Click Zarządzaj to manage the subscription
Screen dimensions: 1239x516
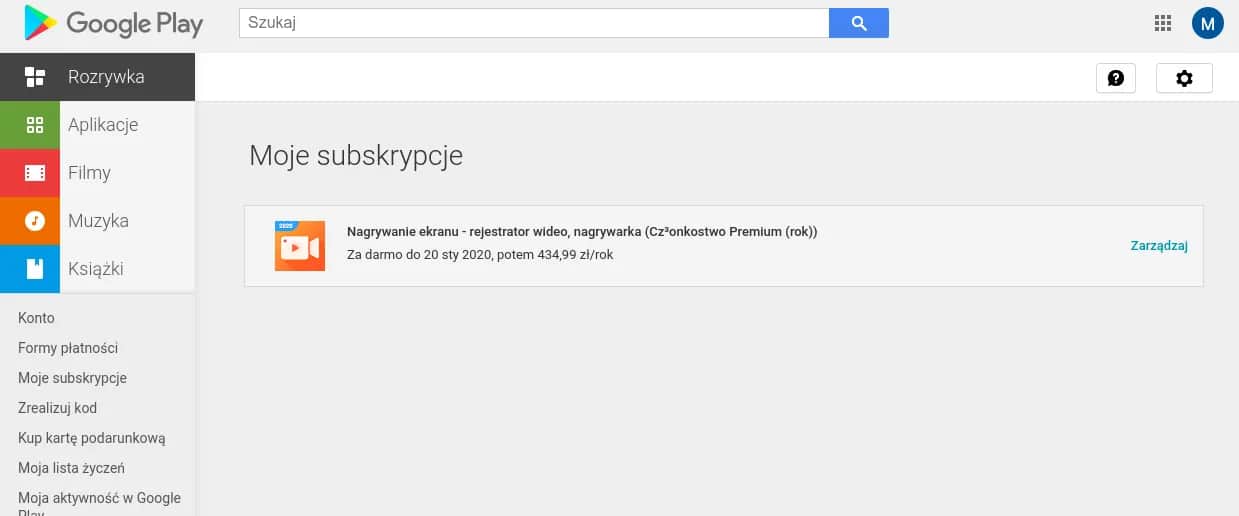(1158, 246)
